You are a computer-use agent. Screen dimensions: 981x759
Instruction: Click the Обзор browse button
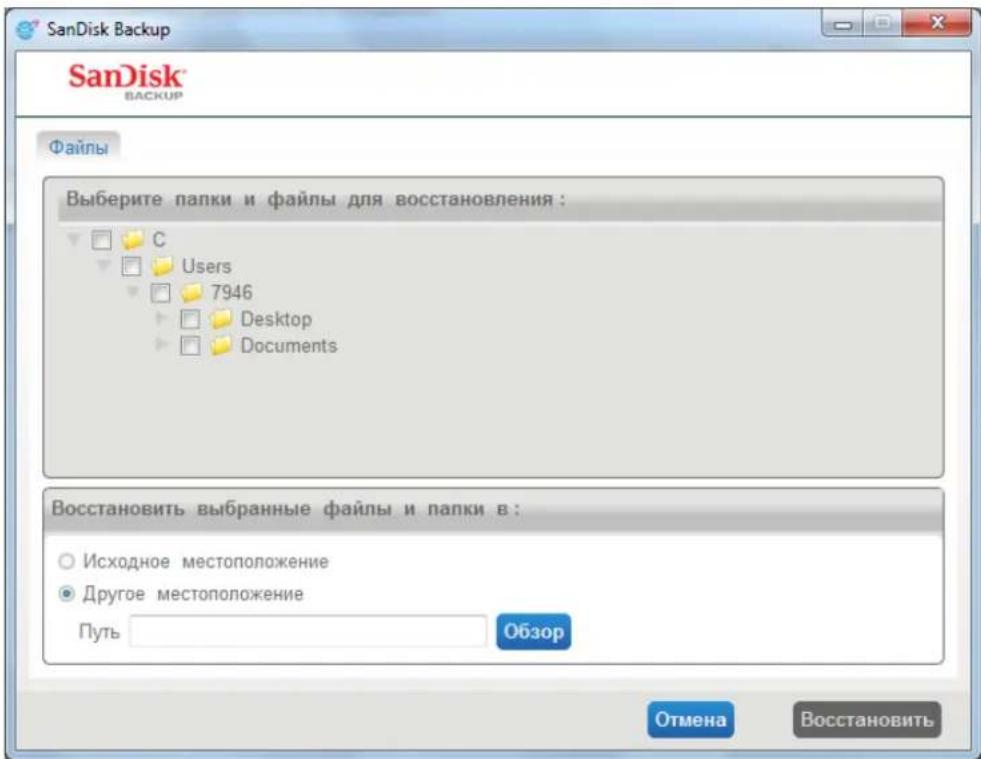534,631
